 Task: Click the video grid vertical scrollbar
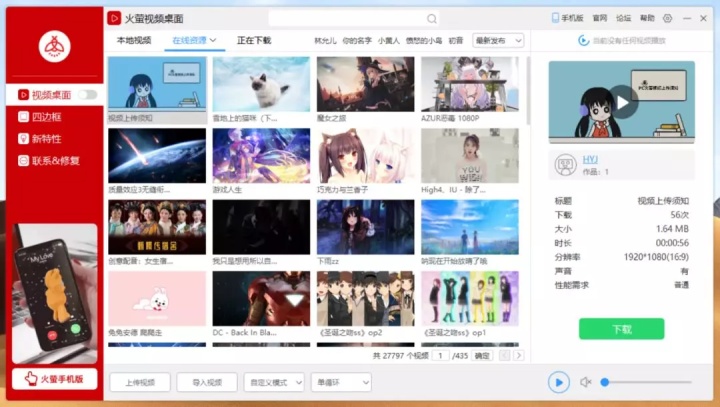click(x=528, y=90)
